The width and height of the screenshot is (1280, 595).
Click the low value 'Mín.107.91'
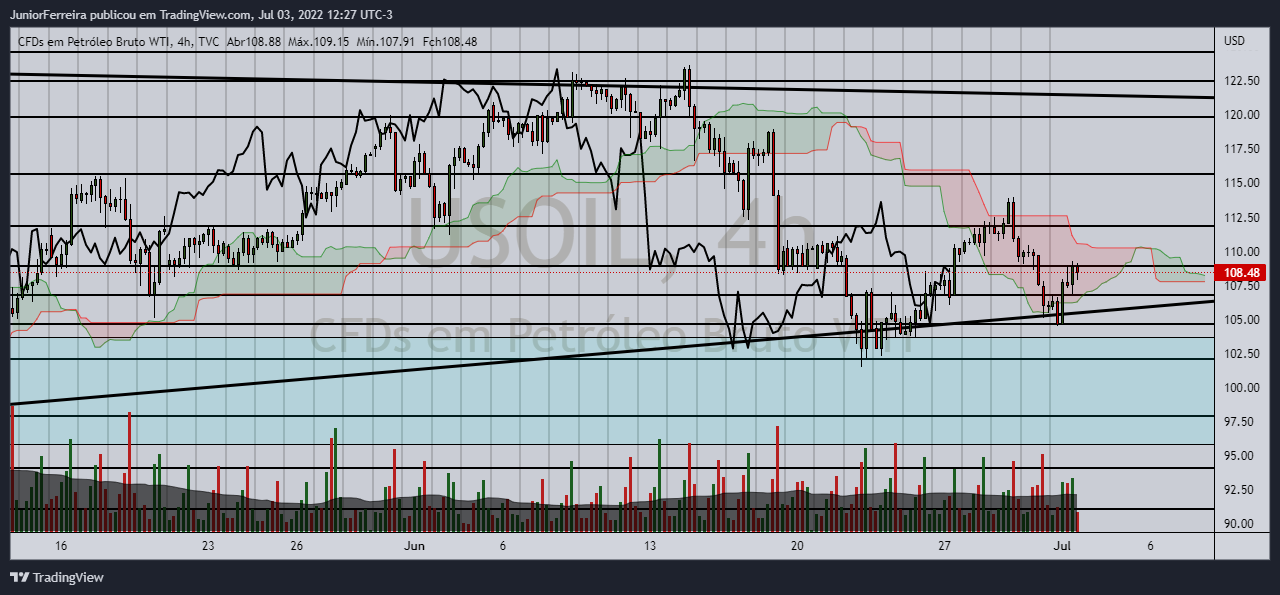click(386, 41)
